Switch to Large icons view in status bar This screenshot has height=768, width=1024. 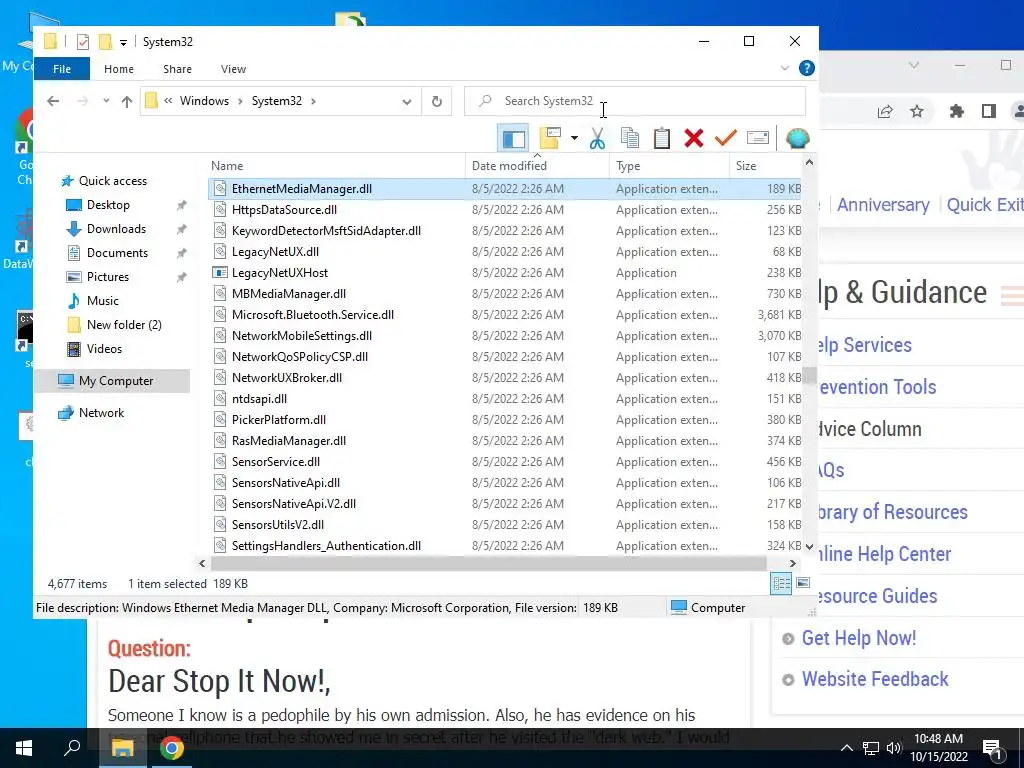point(803,583)
